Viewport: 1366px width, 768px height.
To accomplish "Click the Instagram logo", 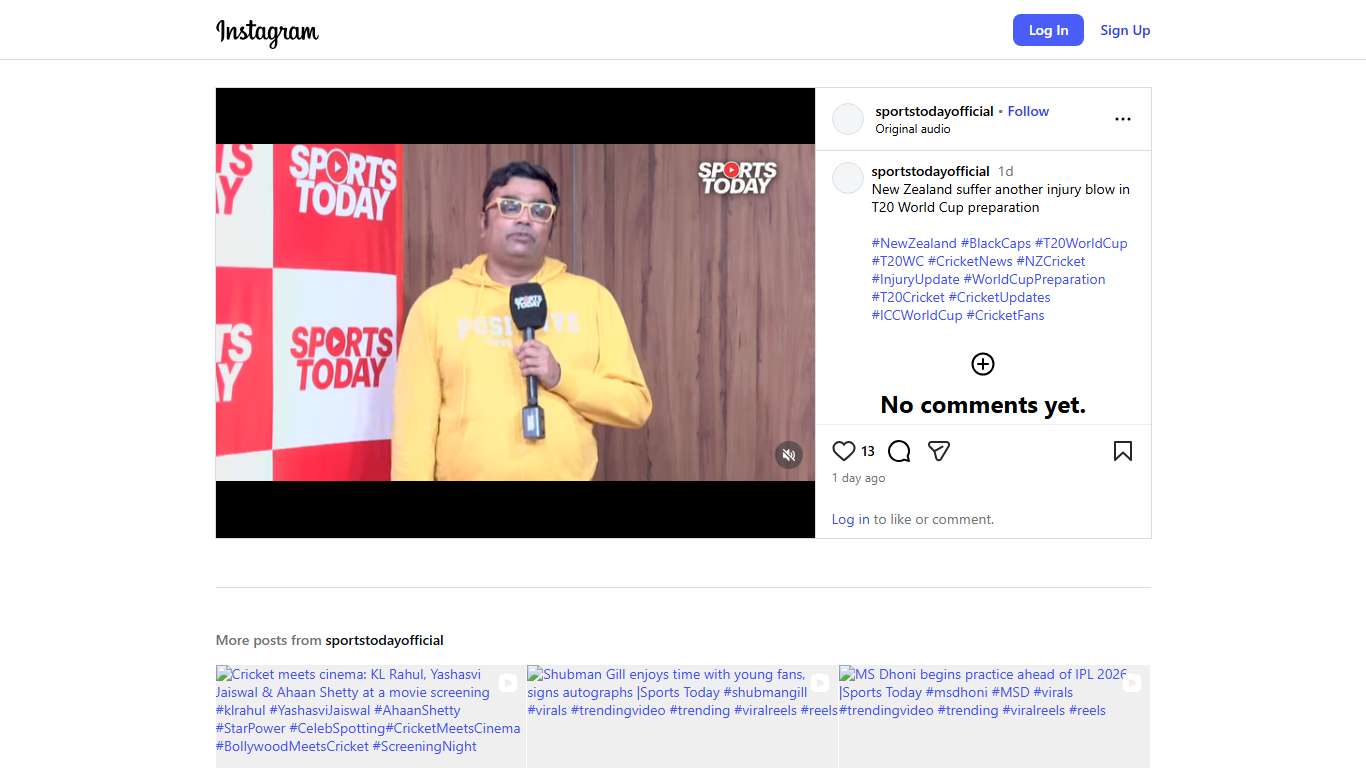I will [267, 31].
